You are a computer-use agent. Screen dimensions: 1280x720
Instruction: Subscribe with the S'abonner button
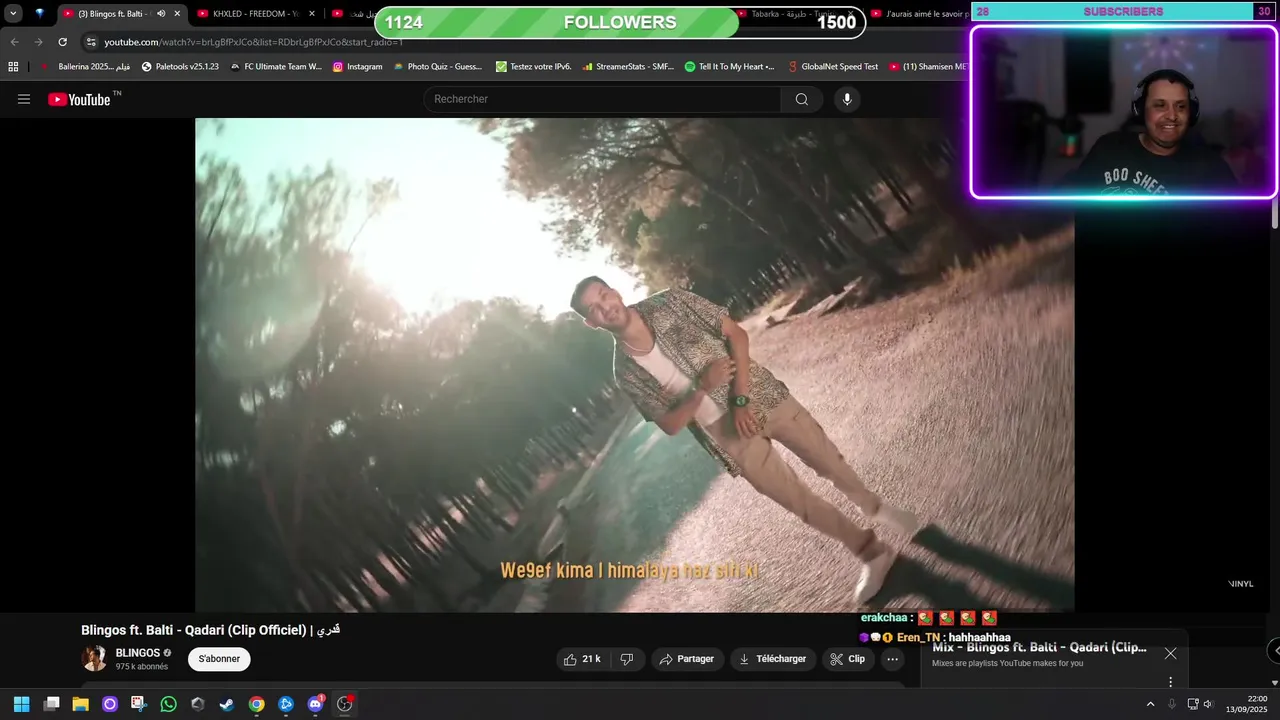pos(219,659)
